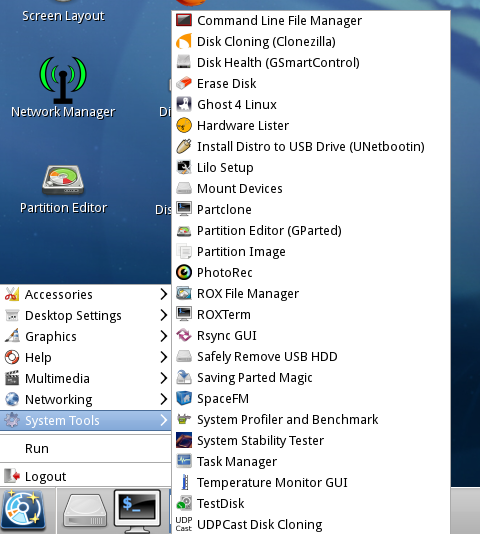The height and width of the screenshot is (534, 480).
Task: Select Run from the start menu
Action: (86, 449)
